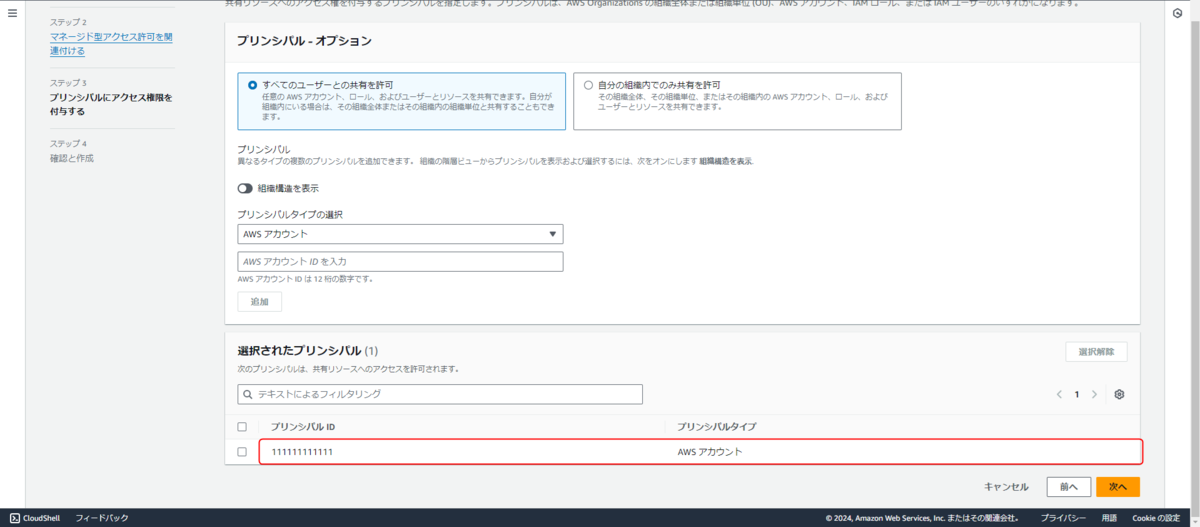Select すべてのユーザーとの共有を許可 radio option
Screen dimensions: 1200x527
click(252, 85)
